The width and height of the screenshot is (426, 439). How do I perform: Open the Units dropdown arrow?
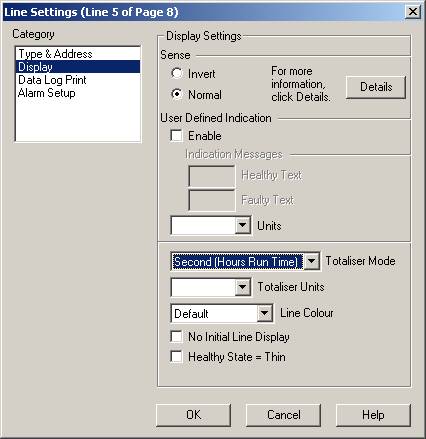(242, 225)
